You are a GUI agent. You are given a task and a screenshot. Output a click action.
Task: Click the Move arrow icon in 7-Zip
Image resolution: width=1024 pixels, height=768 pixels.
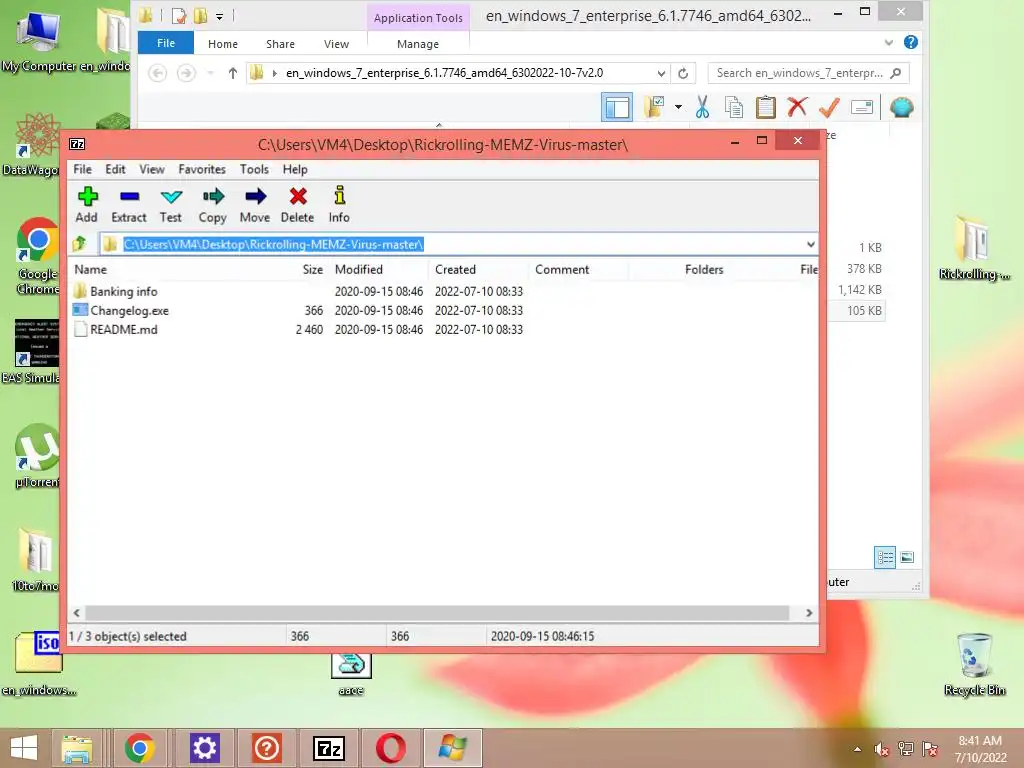(x=255, y=204)
